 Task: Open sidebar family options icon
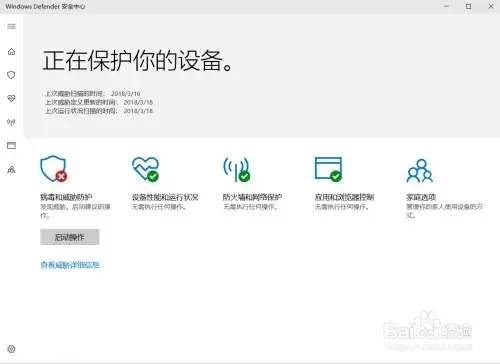click(11, 170)
